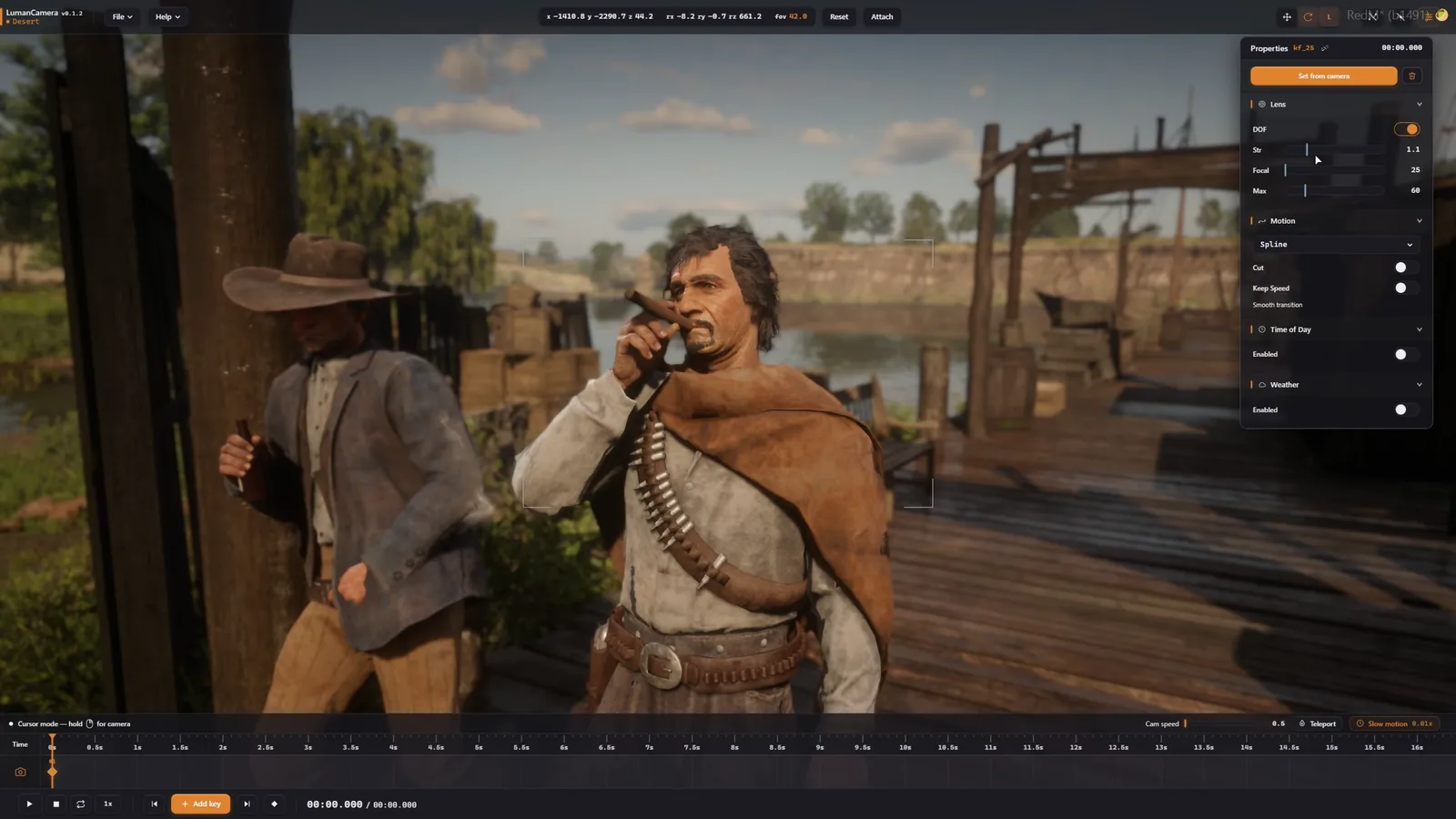Click the kf_25 keyframe name
1456x819 pixels.
point(1303,48)
